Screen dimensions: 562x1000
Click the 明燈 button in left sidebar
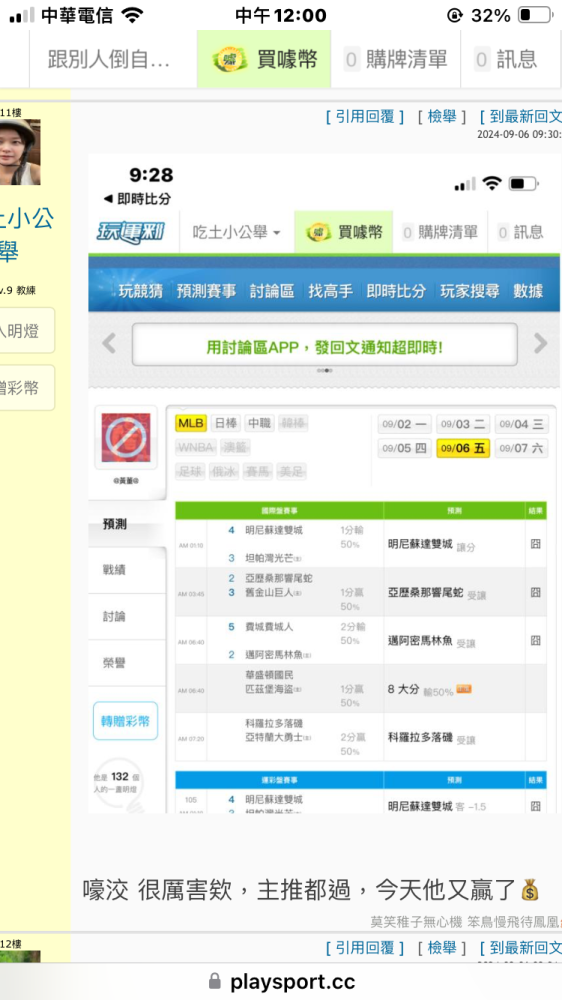(x=26, y=330)
